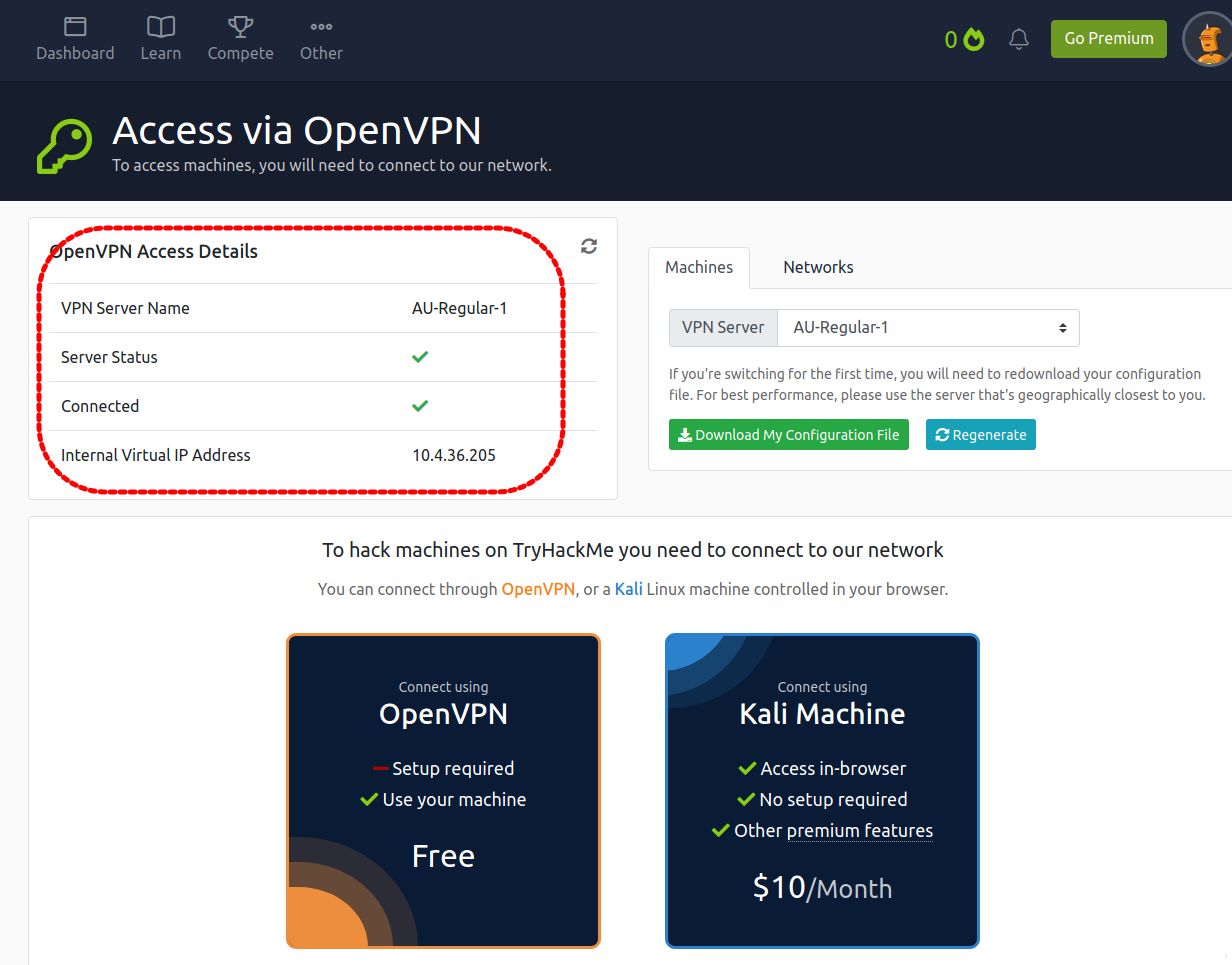This screenshot has width=1232, height=965.
Task: Click the IP address 10.4.36.205
Action: click(x=454, y=455)
